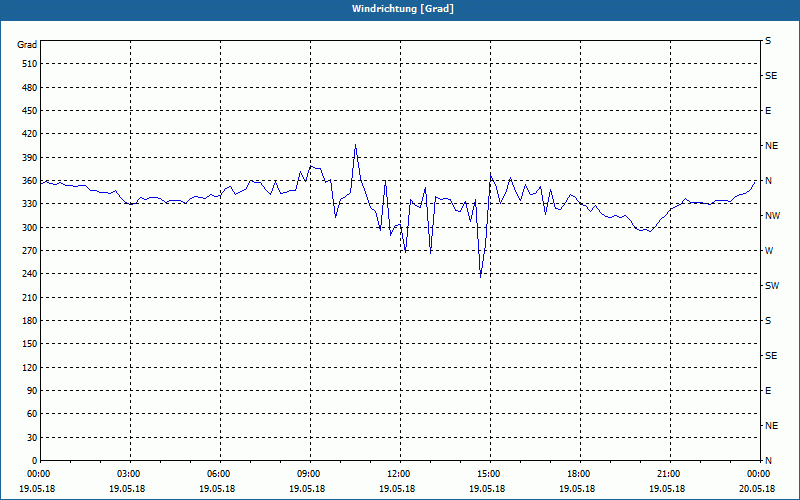Image resolution: width=800 pixels, height=500 pixels.
Task: Select the 210 y-axis label
Action: [30, 297]
